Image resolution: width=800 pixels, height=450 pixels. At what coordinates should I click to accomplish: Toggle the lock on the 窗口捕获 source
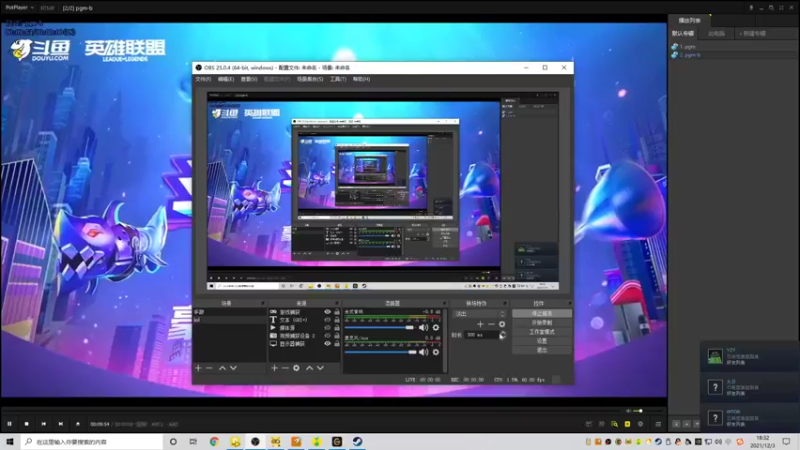pyautogui.click(x=337, y=312)
